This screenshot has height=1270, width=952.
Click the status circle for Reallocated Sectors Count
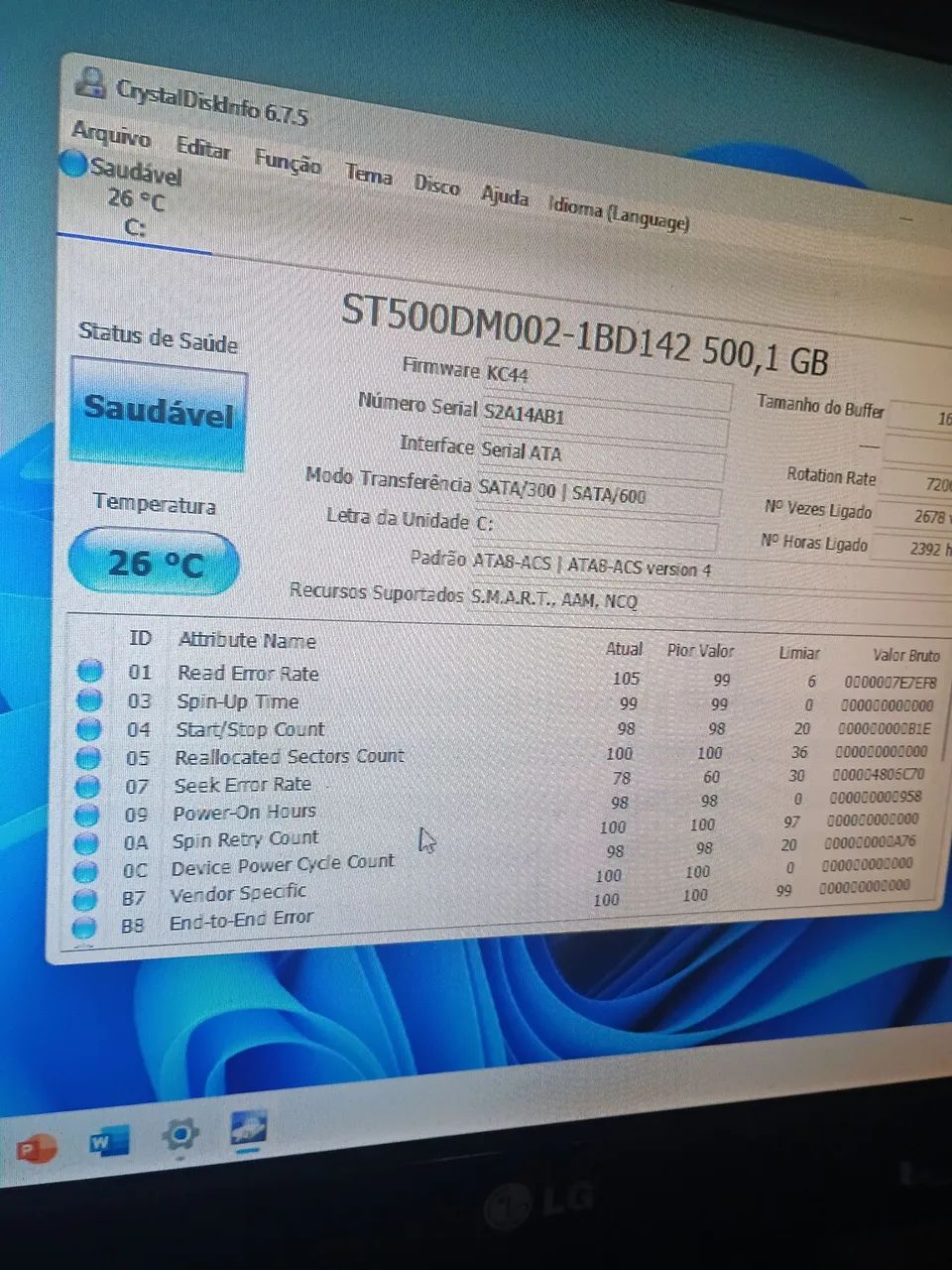(88, 758)
